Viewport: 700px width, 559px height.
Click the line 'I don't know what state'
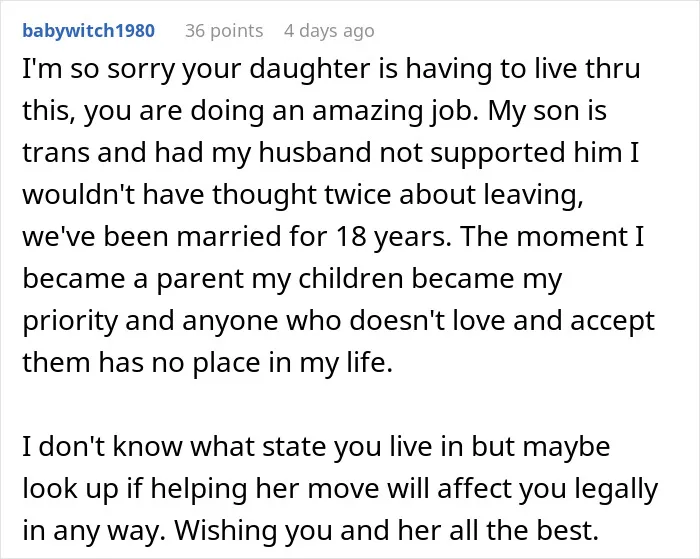click(316, 446)
